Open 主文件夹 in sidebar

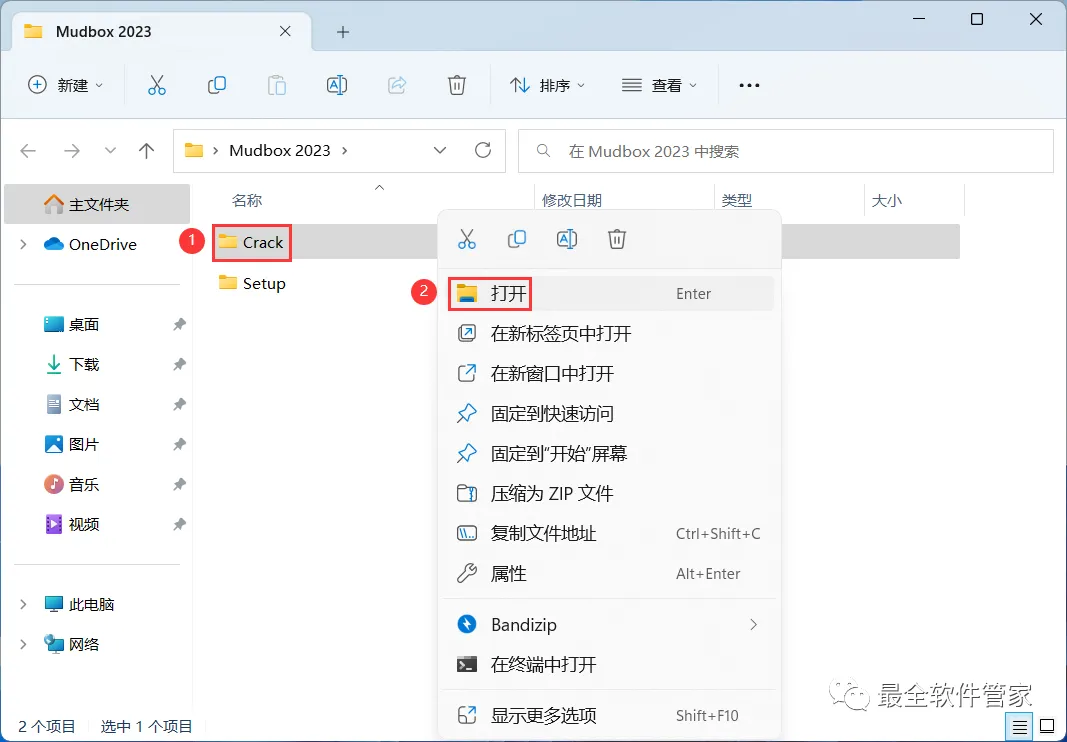[97, 204]
